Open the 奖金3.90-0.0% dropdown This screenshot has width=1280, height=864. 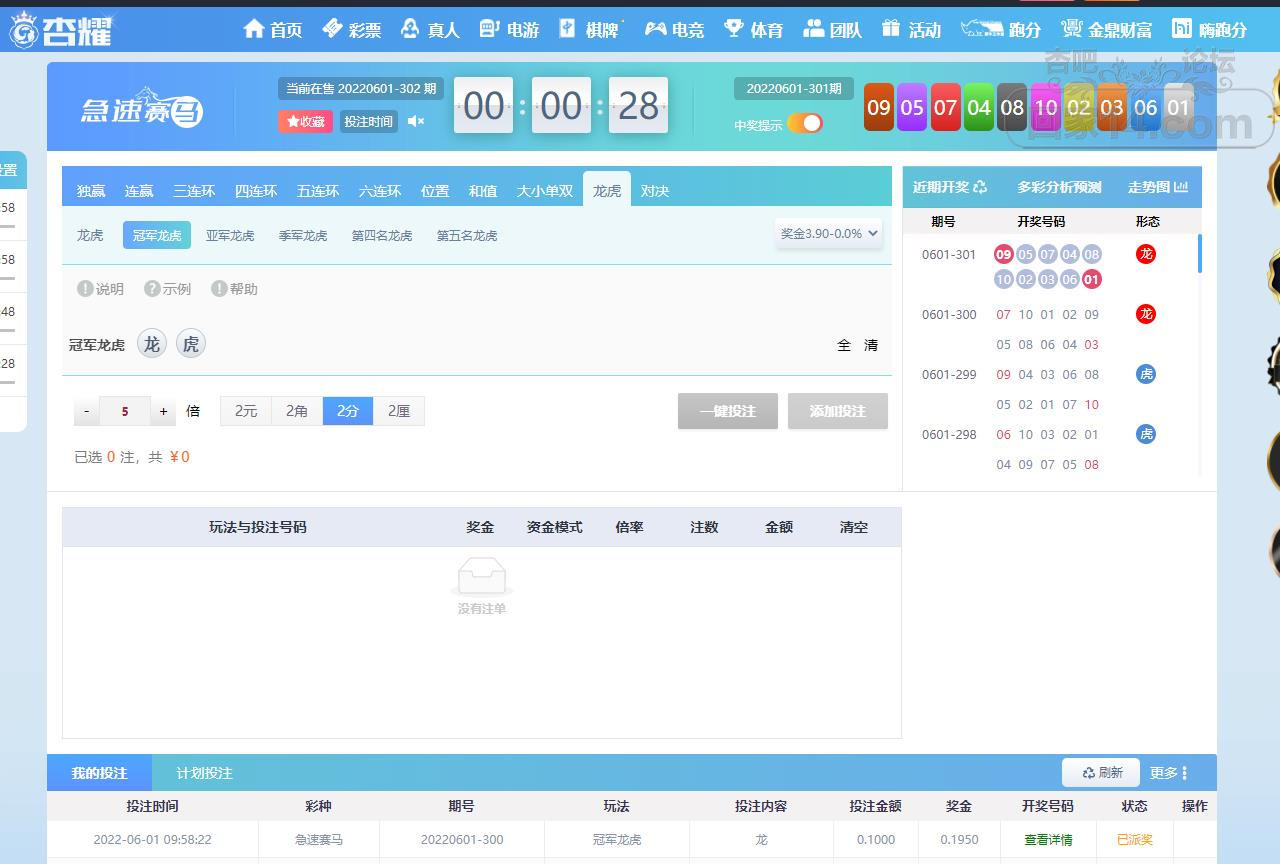(828, 233)
